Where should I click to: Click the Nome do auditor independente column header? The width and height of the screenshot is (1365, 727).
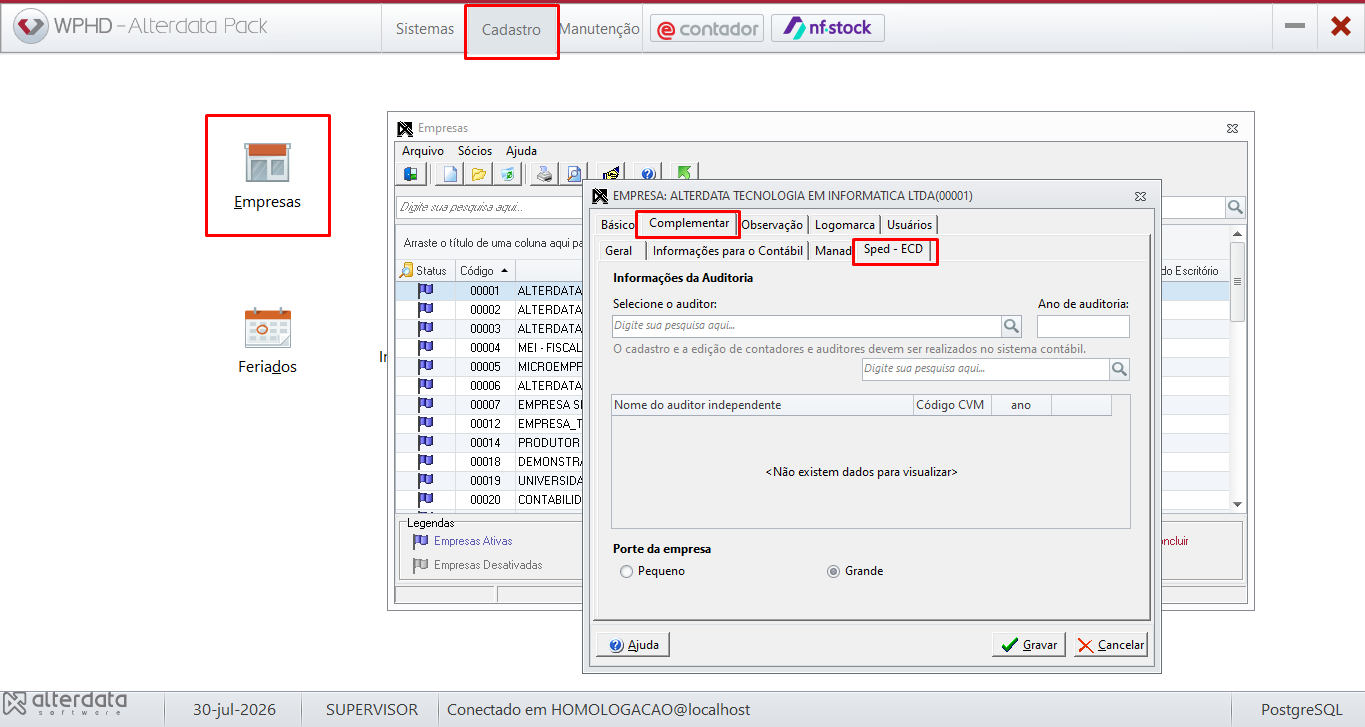pyautogui.click(x=762, y=405)
